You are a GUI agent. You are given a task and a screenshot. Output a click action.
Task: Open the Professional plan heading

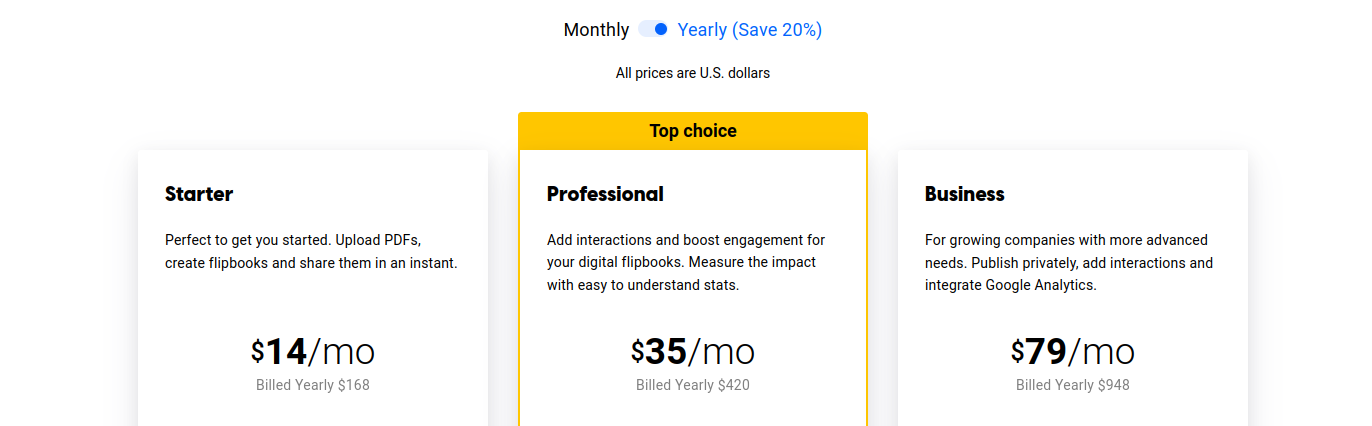coord(605,194)
